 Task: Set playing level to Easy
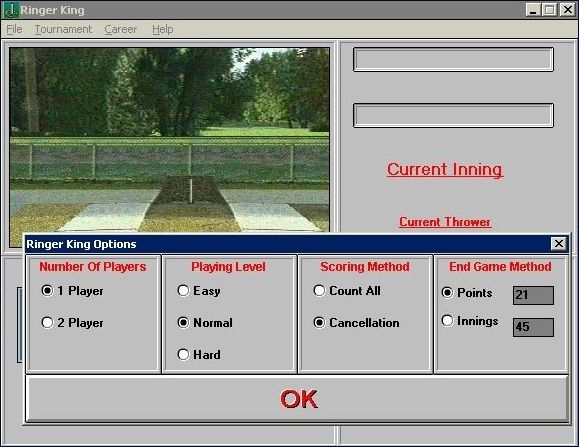[199, 291]
